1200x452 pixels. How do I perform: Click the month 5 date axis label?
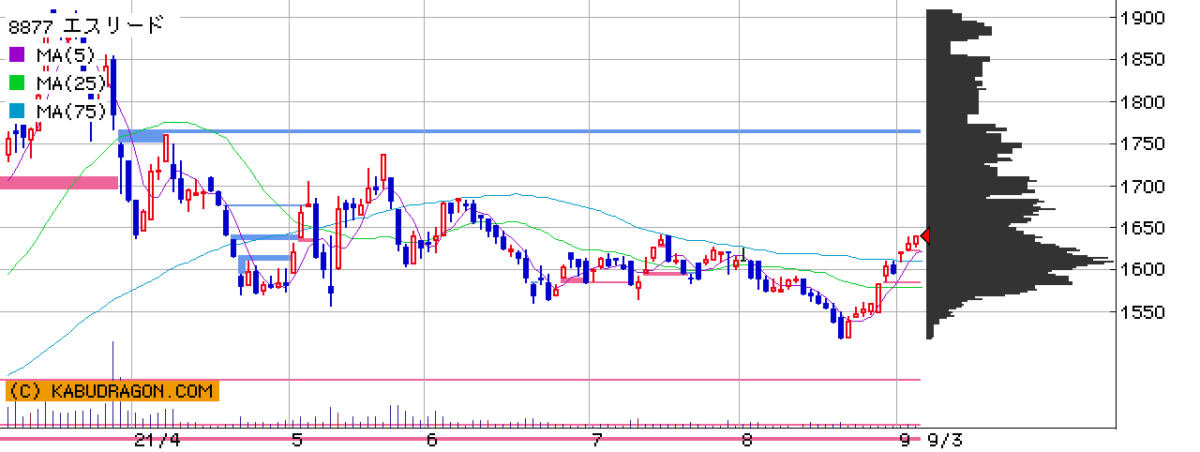tap(296, 439)
